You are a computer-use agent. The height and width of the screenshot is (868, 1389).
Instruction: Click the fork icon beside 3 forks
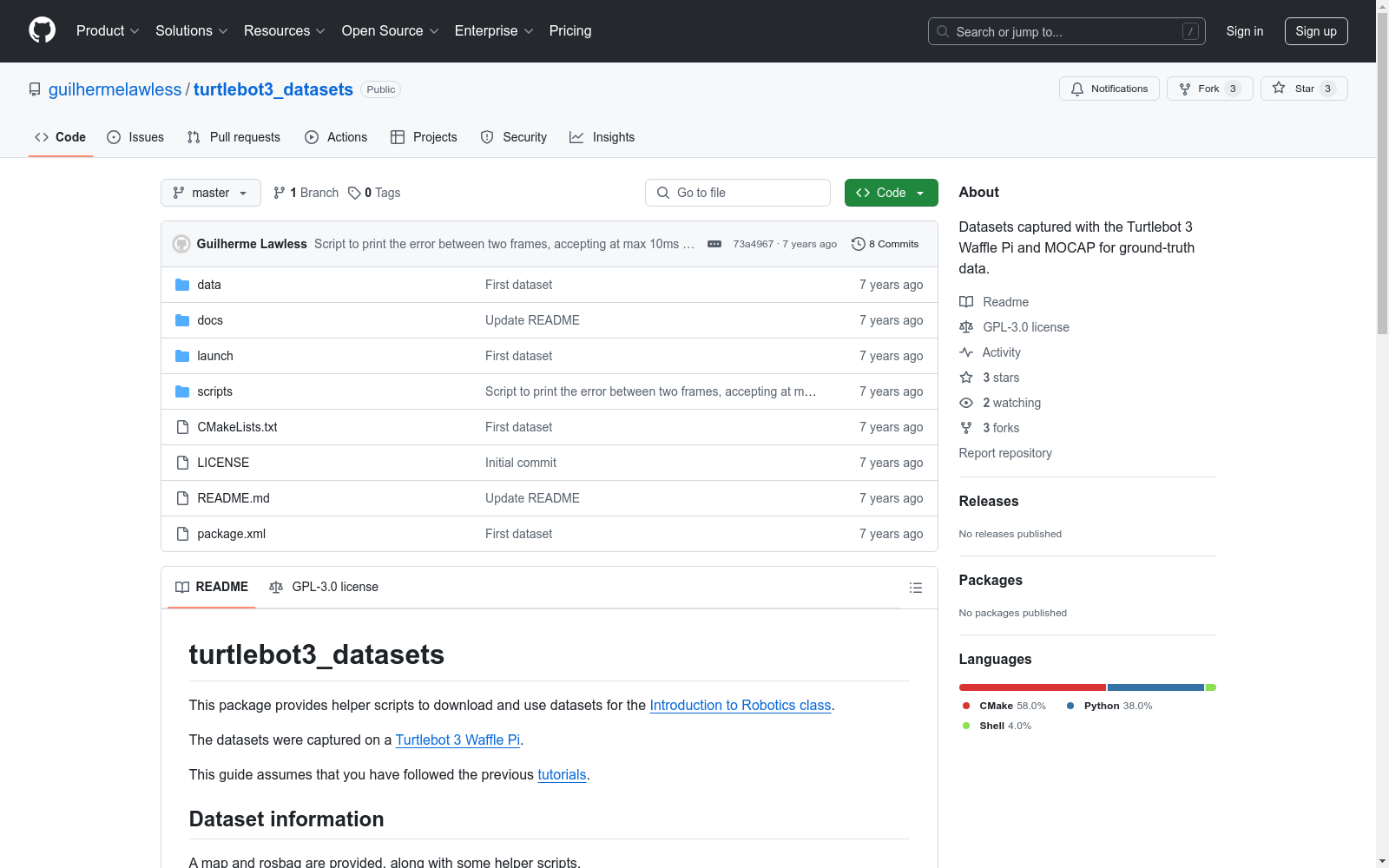[966, 428]
